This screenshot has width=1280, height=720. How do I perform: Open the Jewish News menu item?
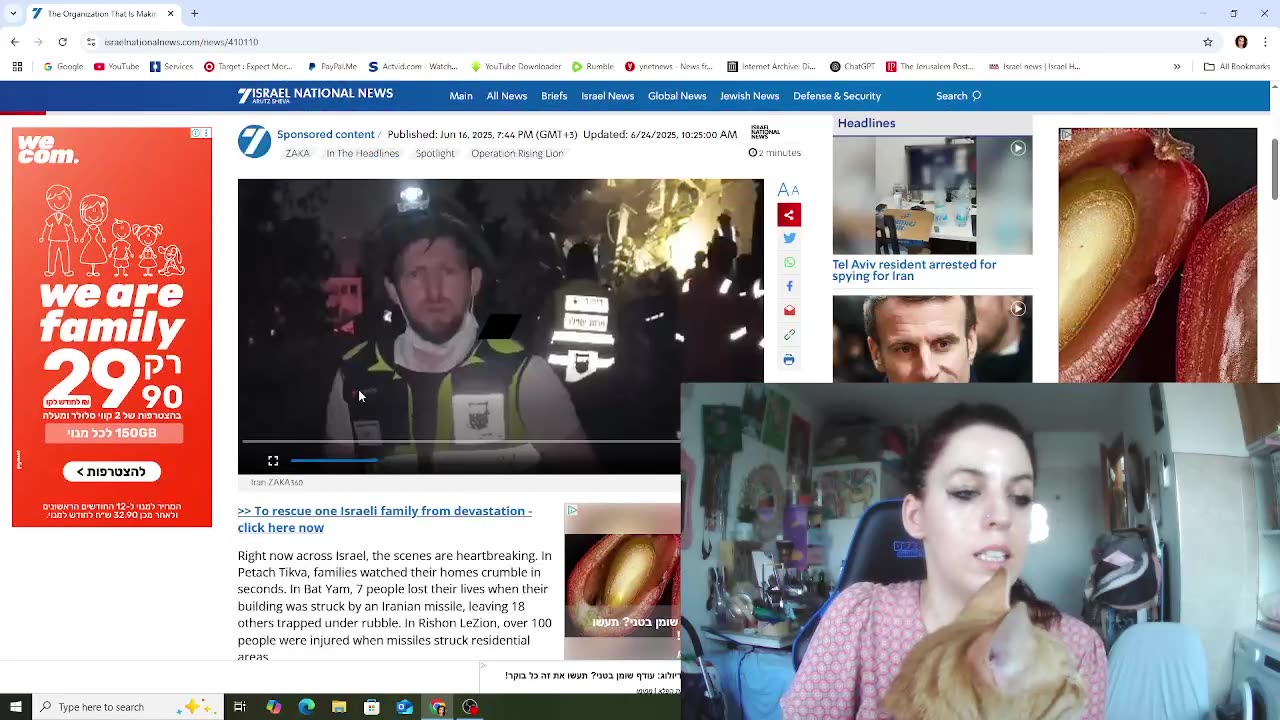click(x=749, y=96)
